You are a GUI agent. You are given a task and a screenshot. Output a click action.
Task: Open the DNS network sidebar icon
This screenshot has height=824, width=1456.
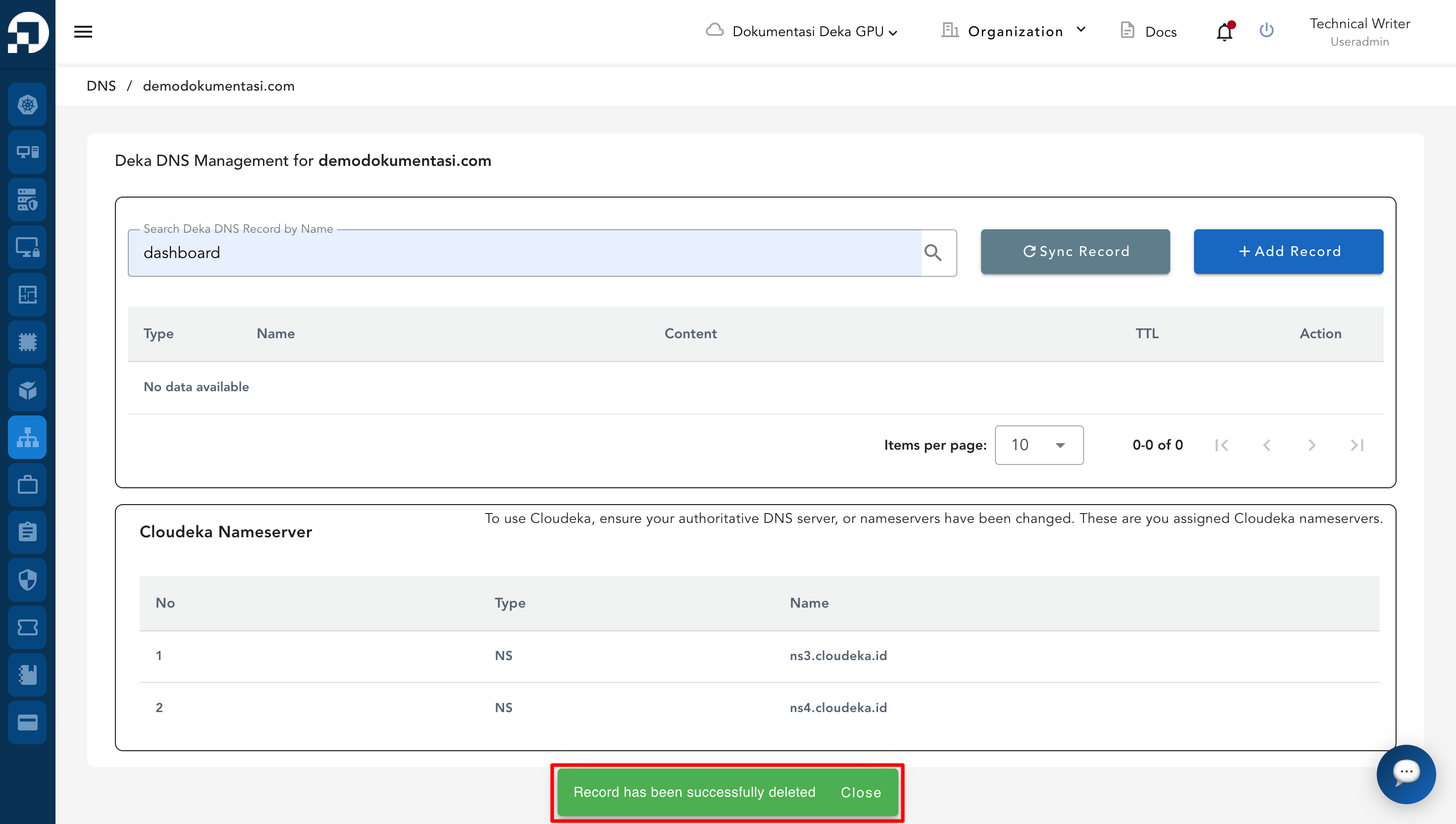pyautogui.click(x=27, y=437)
